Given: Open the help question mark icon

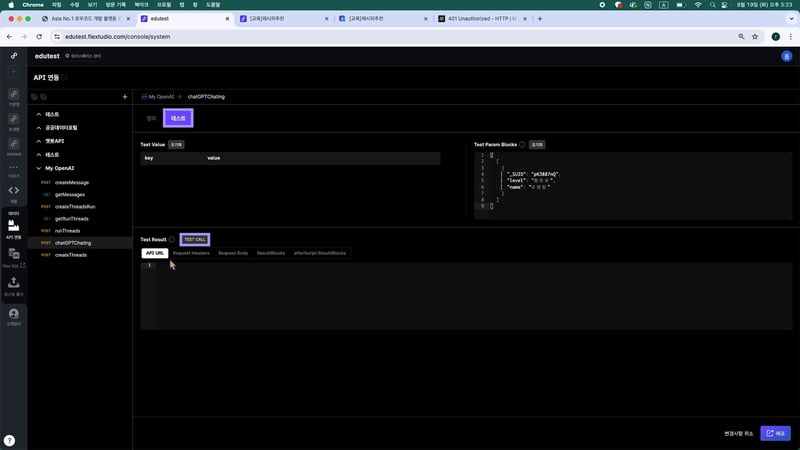Looking at the screenshot, I should tap(9, 440).
